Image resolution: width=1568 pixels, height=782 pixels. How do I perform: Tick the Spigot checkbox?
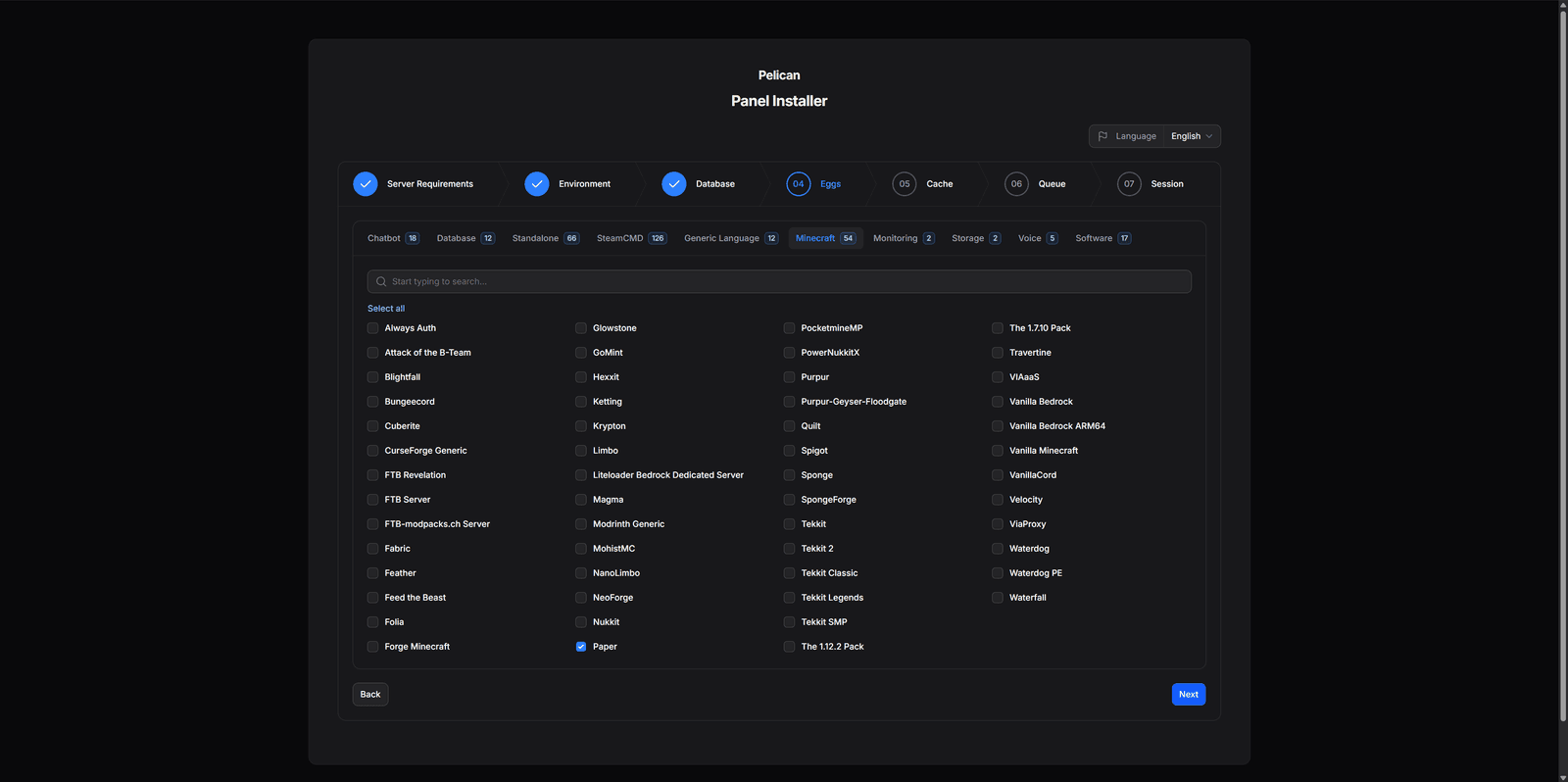point(789,451)
